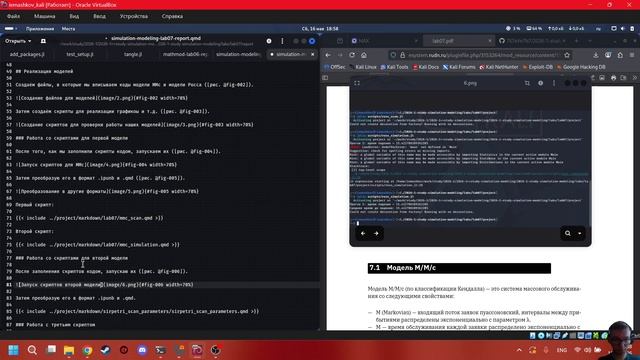The height and width of the screenshot is (360, 640).
Task: Open the VirtualBox Справка menu
Action: tap(172, 16)
